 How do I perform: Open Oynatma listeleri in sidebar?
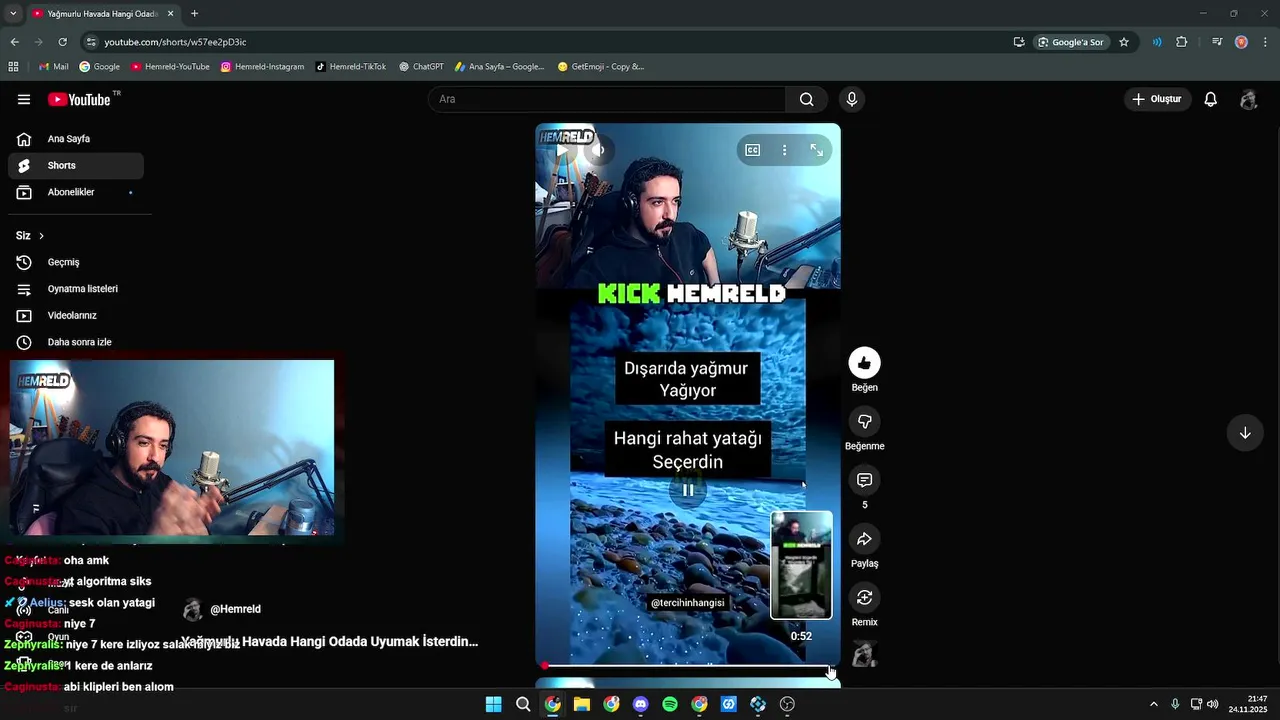(76, 289)
